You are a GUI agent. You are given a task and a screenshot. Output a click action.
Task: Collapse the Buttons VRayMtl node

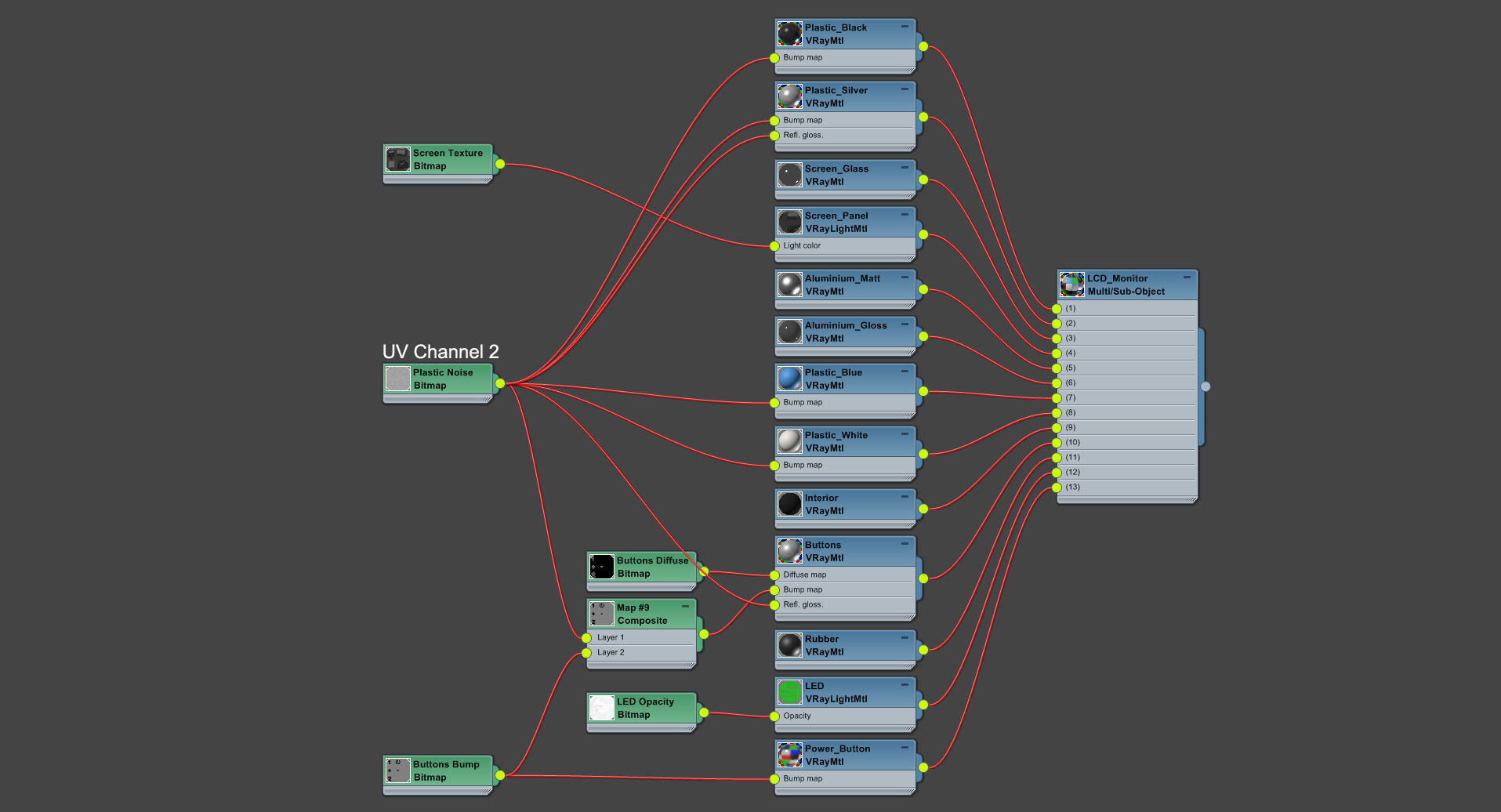coord(905,544)
